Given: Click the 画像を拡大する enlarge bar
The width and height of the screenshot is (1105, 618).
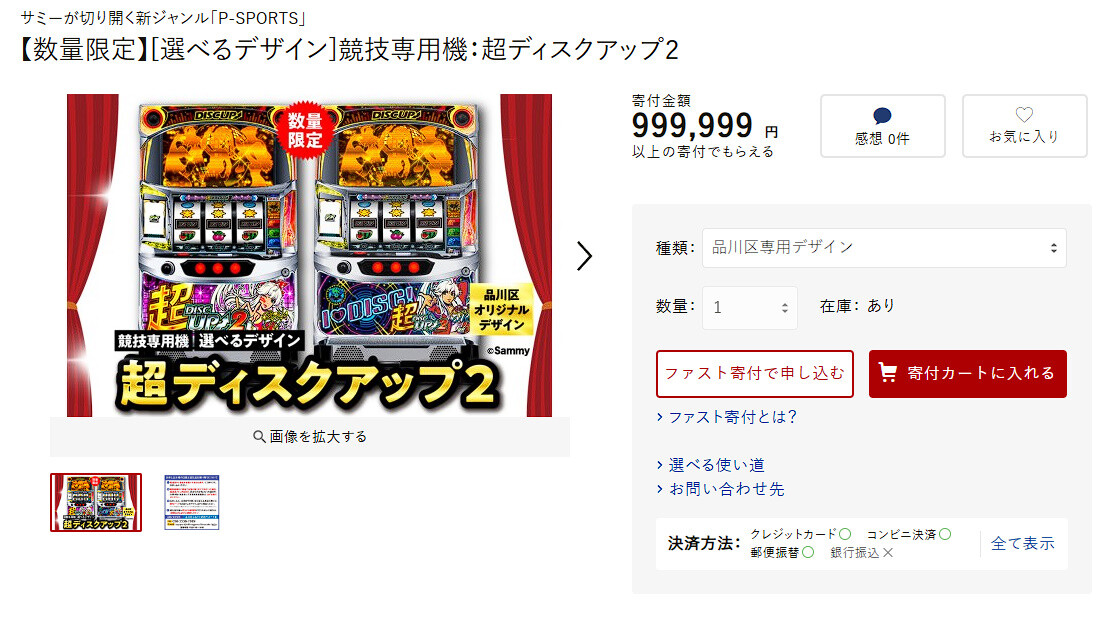Looking at the screenshot, I should click(310, 437).
